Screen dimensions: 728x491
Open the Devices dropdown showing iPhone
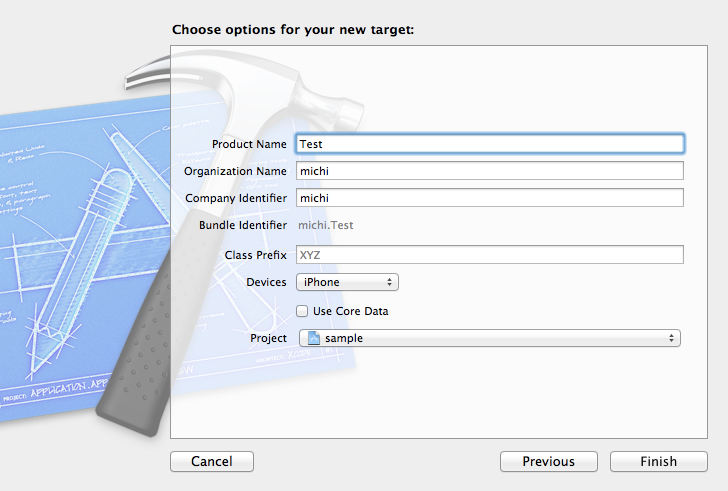click(347, 282)
